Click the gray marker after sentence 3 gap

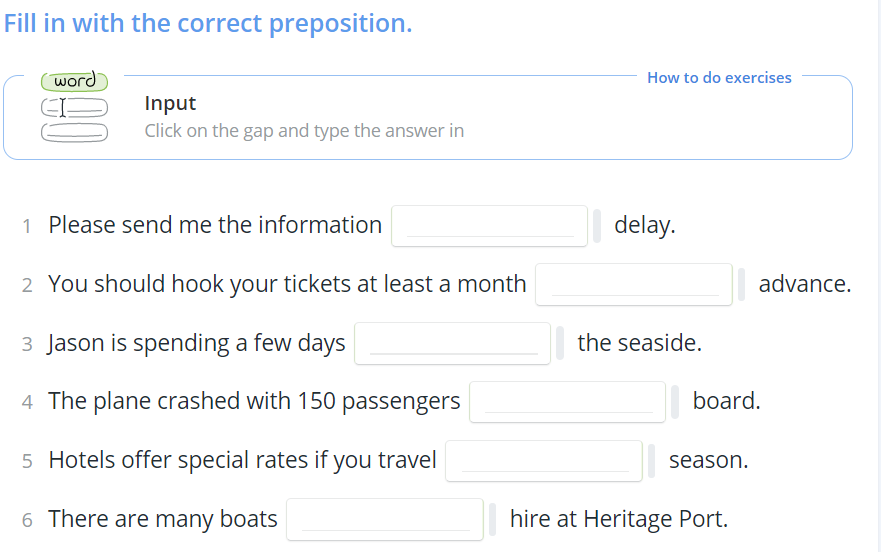(560, 343)
